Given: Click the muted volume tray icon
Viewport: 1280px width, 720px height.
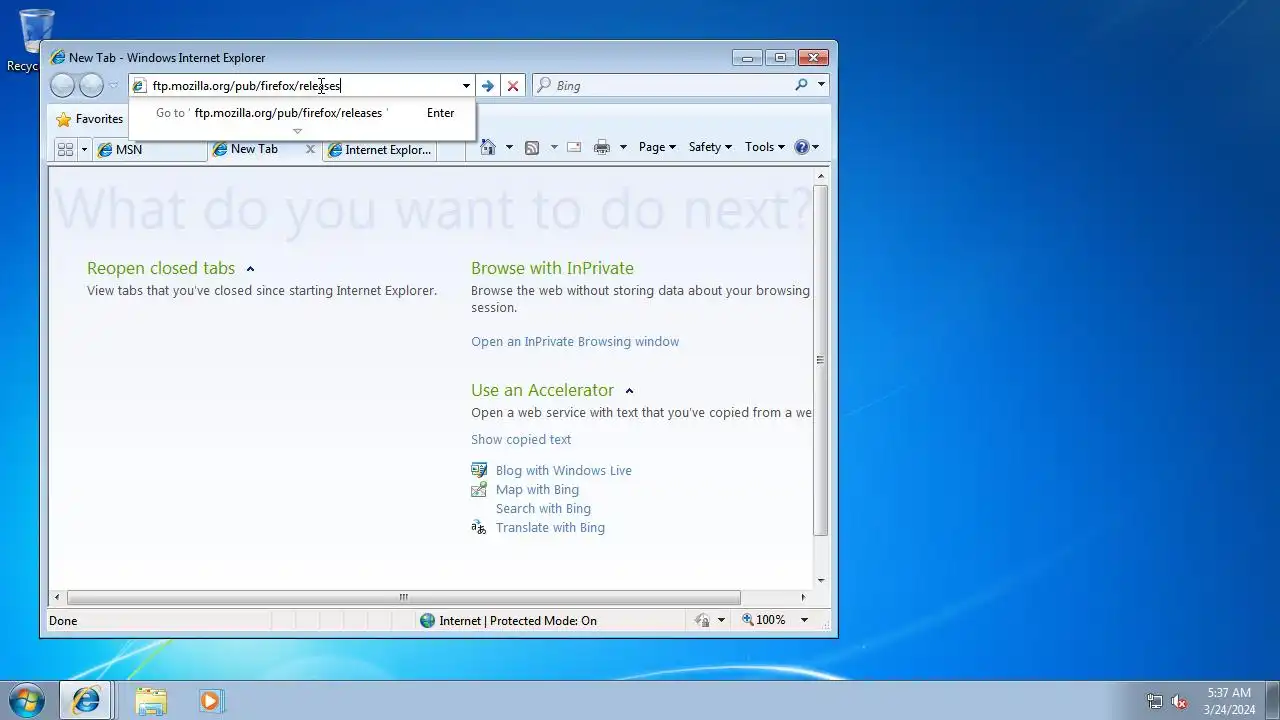Looking at the screenshot, I should point(1180,702).
